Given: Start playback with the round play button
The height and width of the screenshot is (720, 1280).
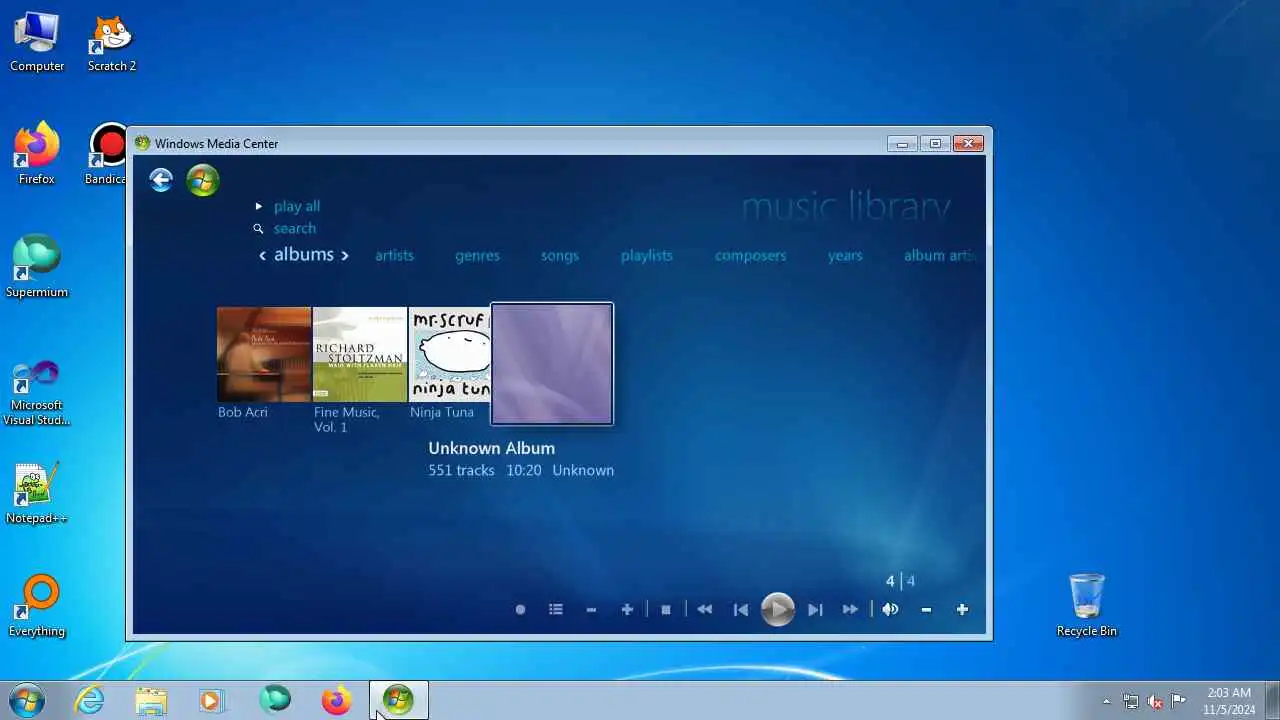Looking at the screenshot, I should [778, 609].
